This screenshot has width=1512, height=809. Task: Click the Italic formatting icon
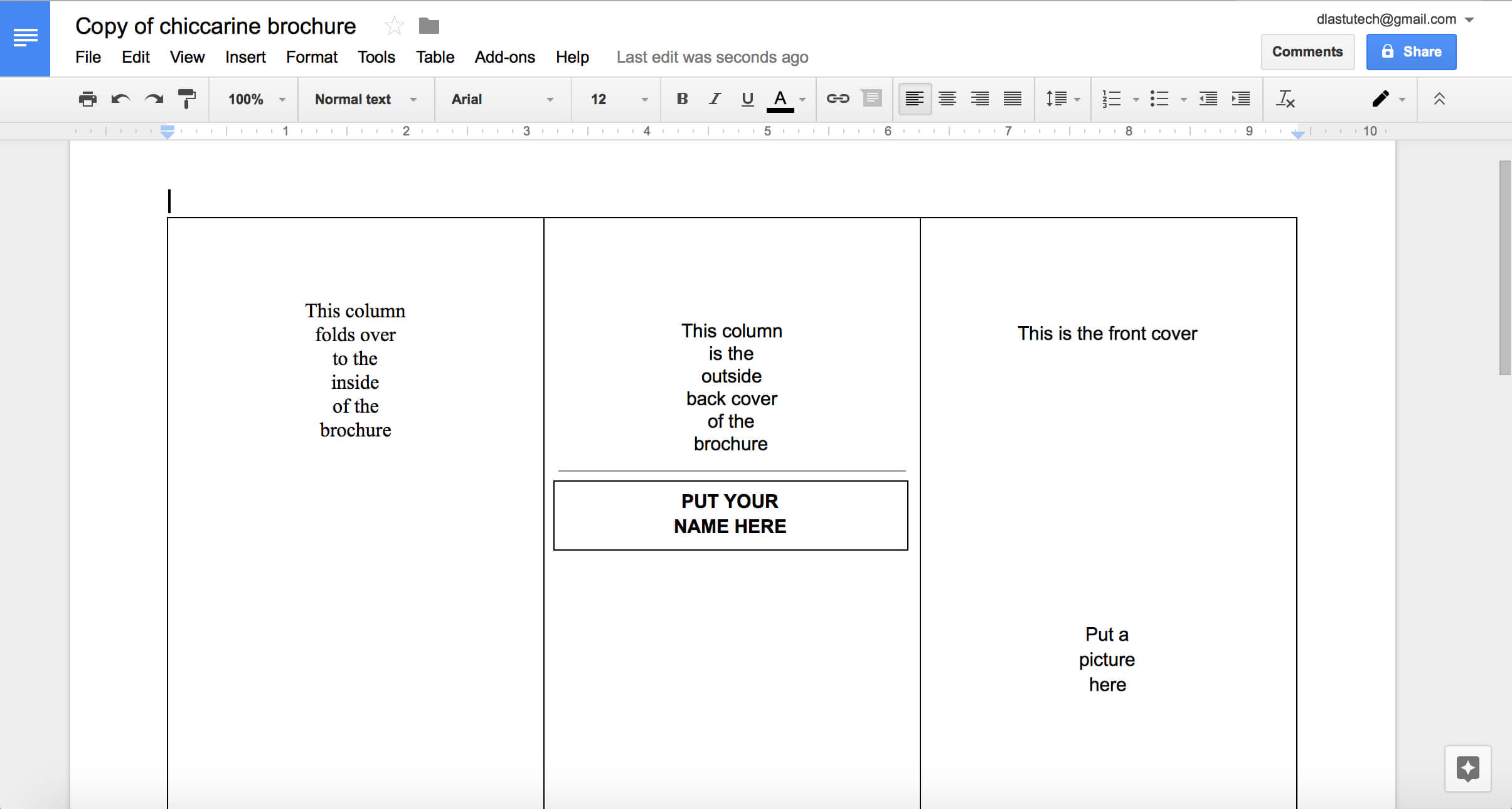pyautogui.click(x=713, y=99)
